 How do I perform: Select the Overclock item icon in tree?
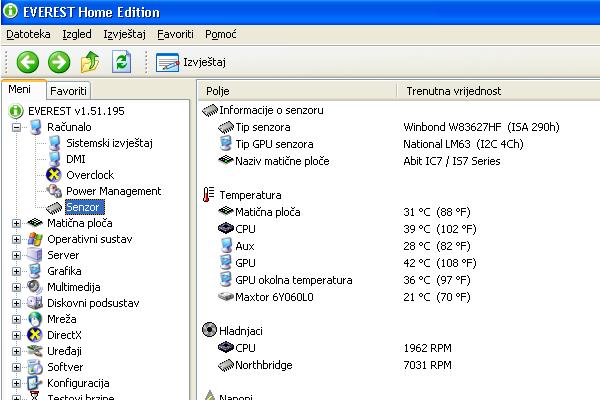(54, 175)
